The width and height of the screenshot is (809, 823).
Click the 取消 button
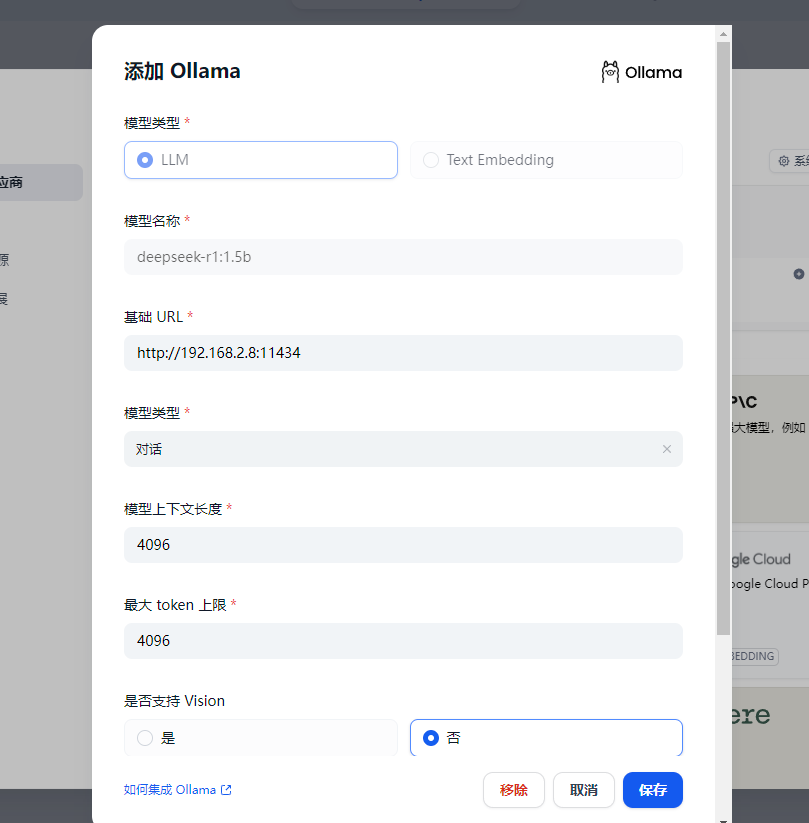tap(583, 790)
